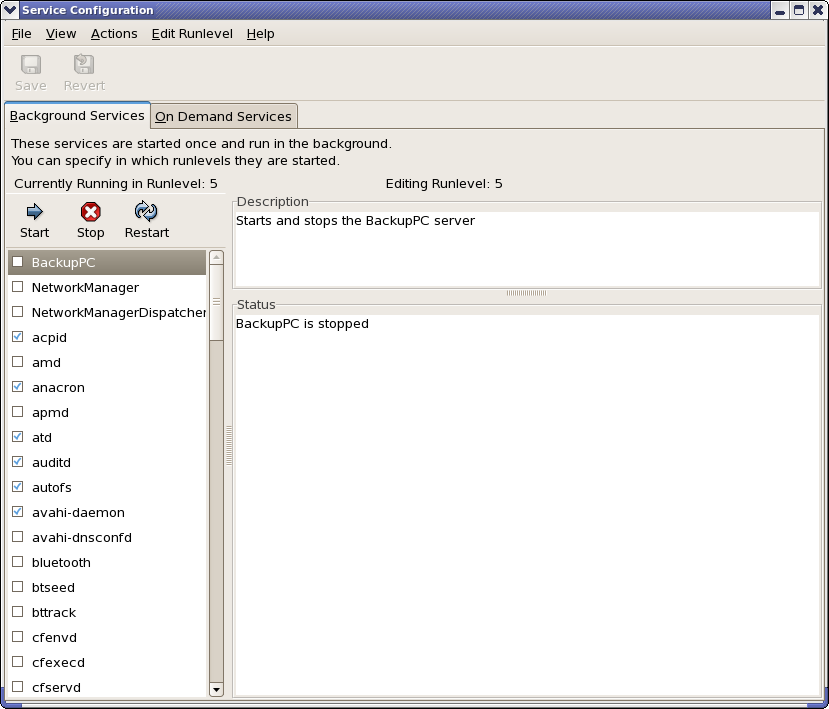Click the Save toolbar icon
The height and width of the screenshot is (709, 829).
coord(31,65)
